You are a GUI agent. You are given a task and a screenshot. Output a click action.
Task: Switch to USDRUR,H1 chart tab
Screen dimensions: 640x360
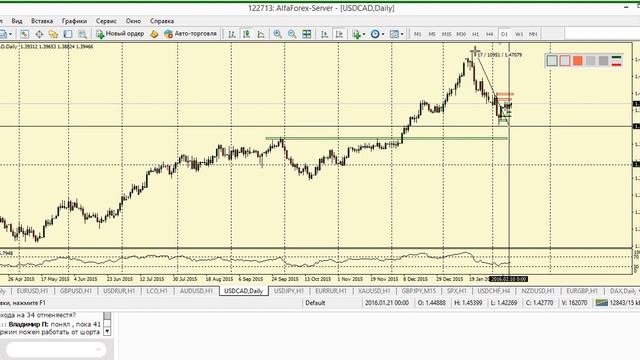pos(119,291)
